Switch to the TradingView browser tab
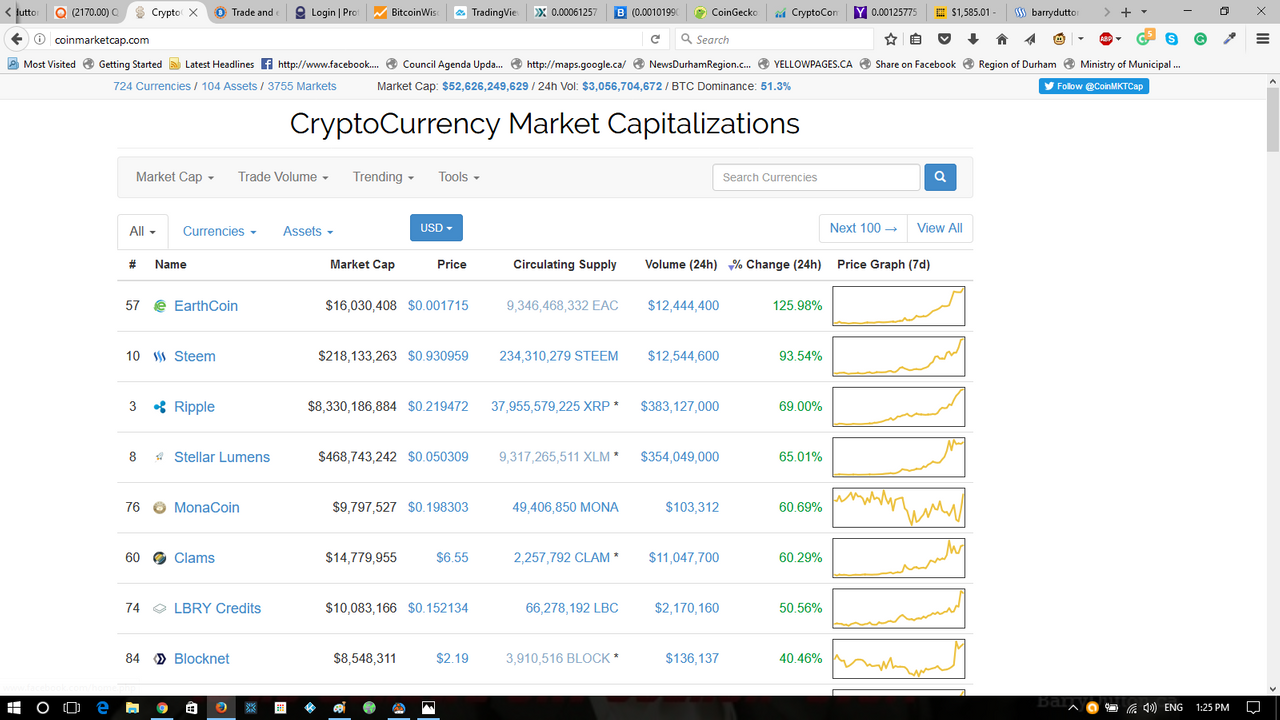The height and width of the screenshot is (720, 1280). tap(485, 12)
